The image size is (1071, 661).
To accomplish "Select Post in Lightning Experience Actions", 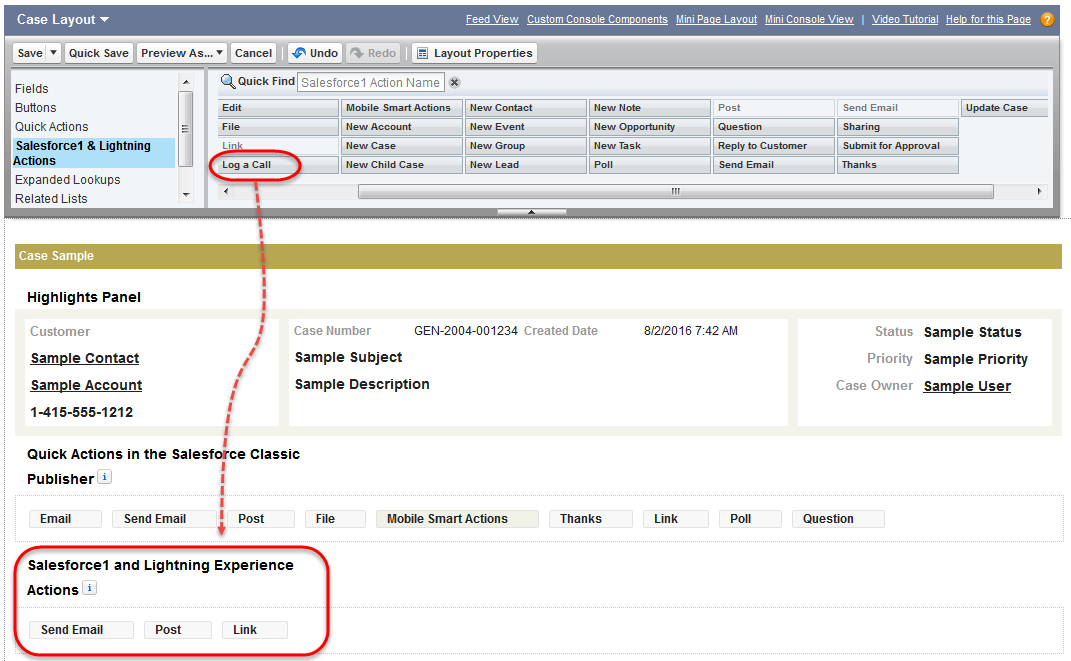I will click(x=178, y=630).
